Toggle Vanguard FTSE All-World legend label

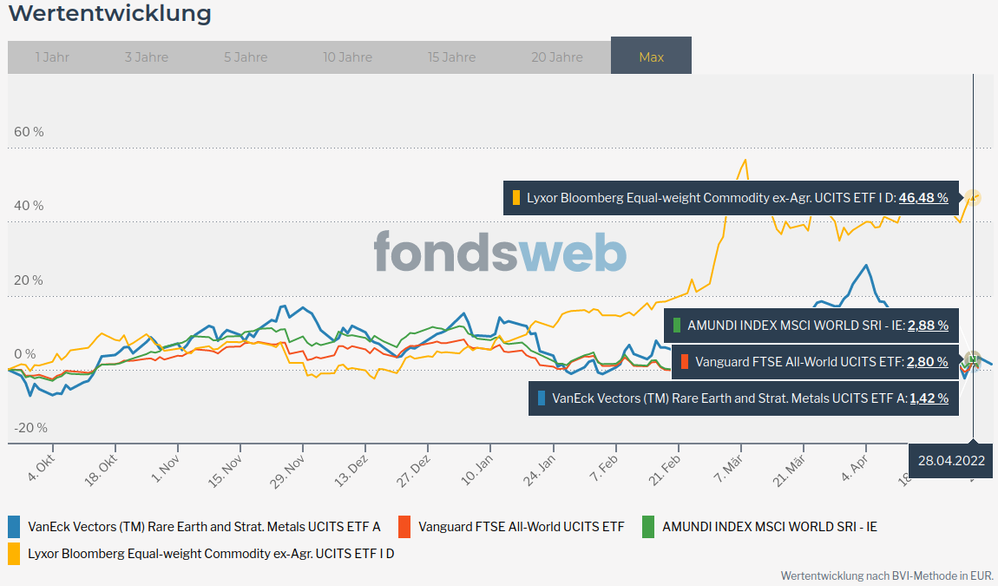tap(521, 526)
